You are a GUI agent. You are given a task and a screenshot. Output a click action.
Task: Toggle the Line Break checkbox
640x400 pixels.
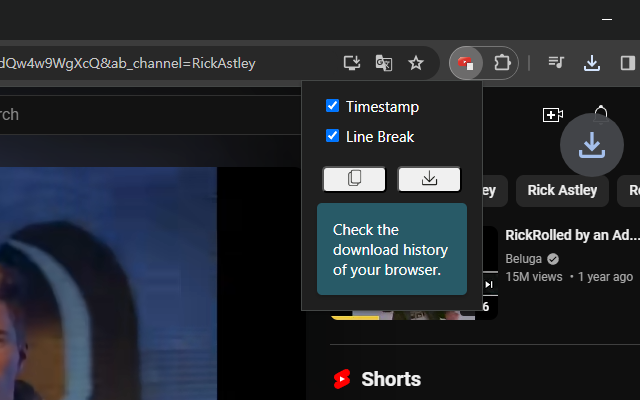click(x=332, y=136)
